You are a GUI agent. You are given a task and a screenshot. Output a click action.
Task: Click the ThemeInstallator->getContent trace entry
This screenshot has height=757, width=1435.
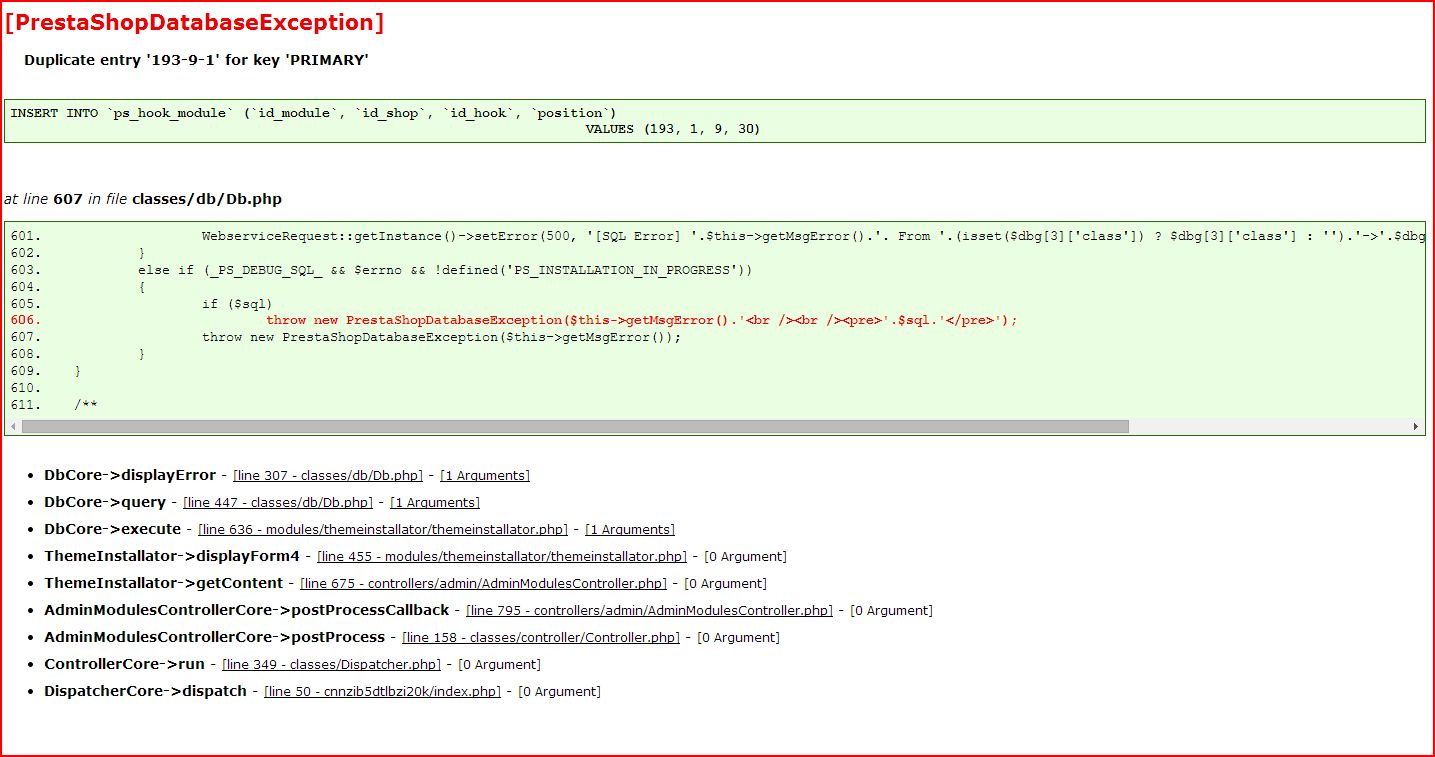164,584
